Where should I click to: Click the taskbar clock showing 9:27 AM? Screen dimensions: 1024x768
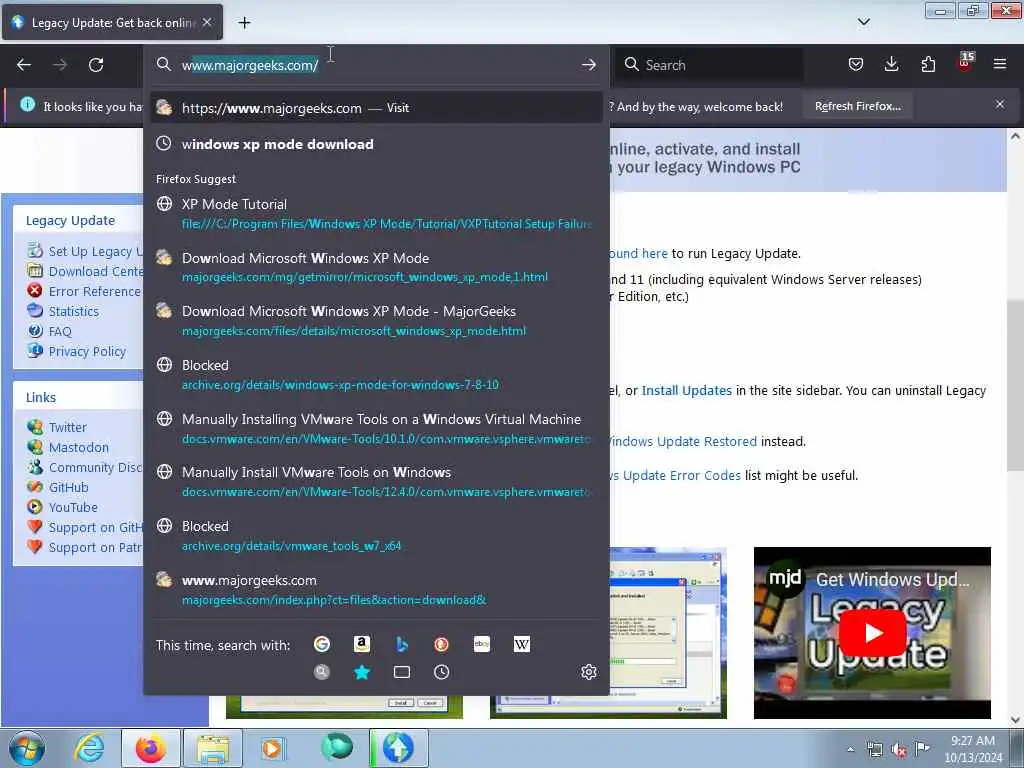(x=973, y=749)
